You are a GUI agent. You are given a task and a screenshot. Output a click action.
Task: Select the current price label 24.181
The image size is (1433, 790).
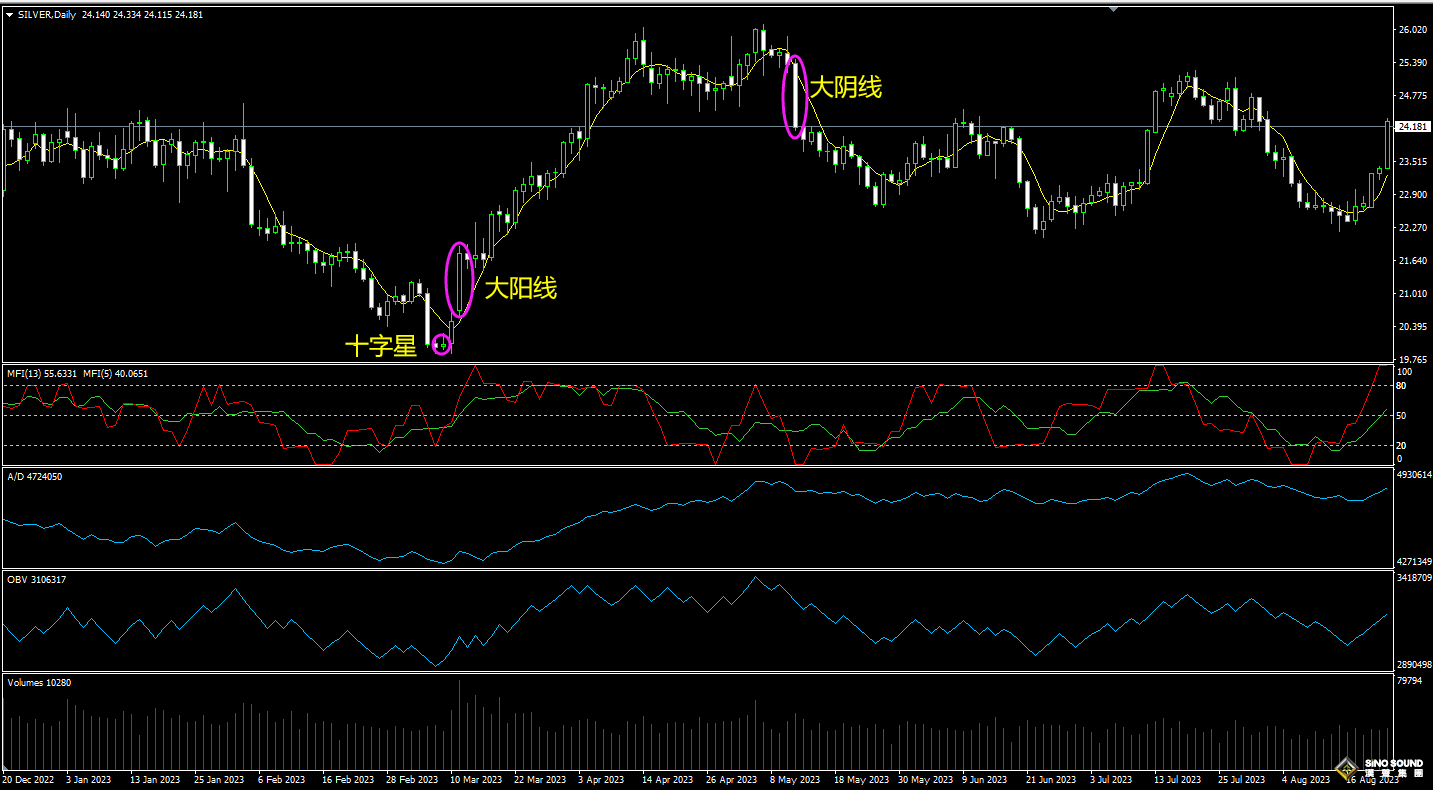click(1412, 127)
